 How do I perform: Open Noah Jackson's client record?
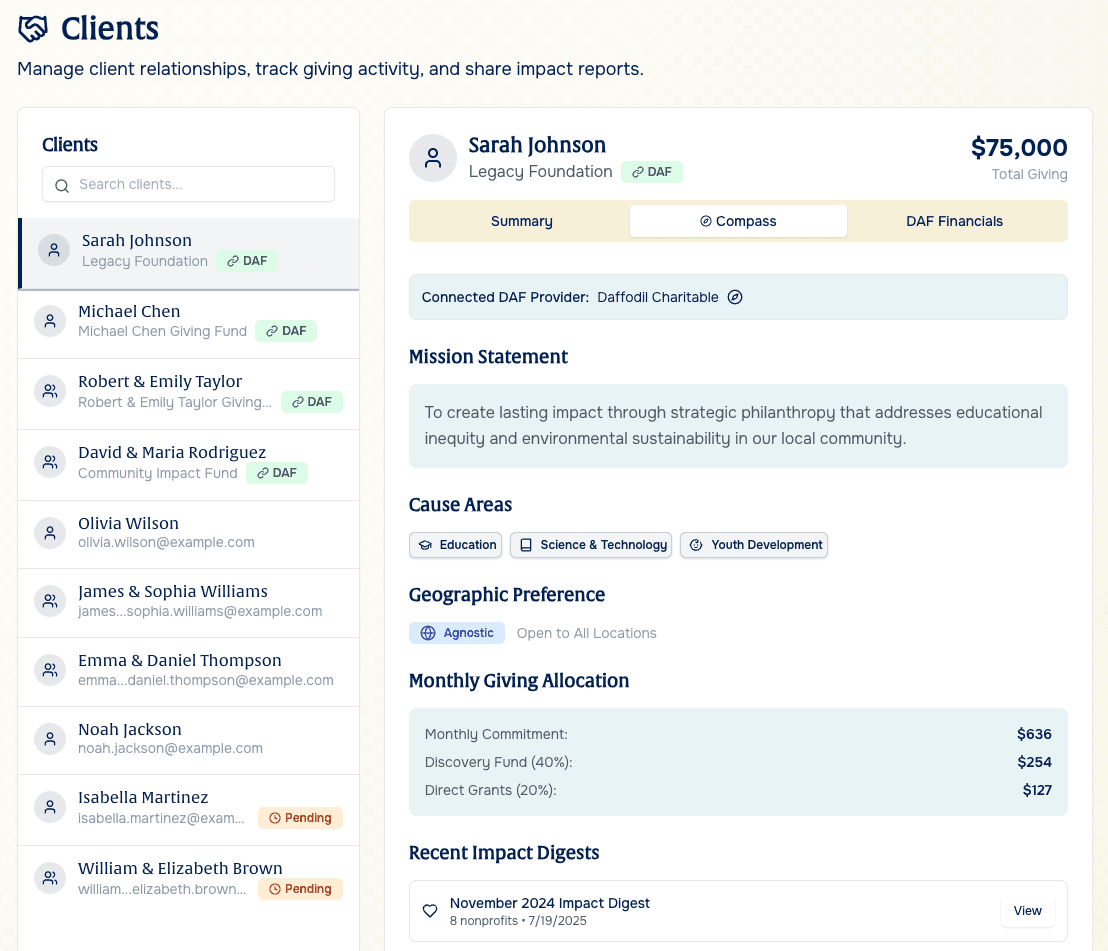pos(188,739)
